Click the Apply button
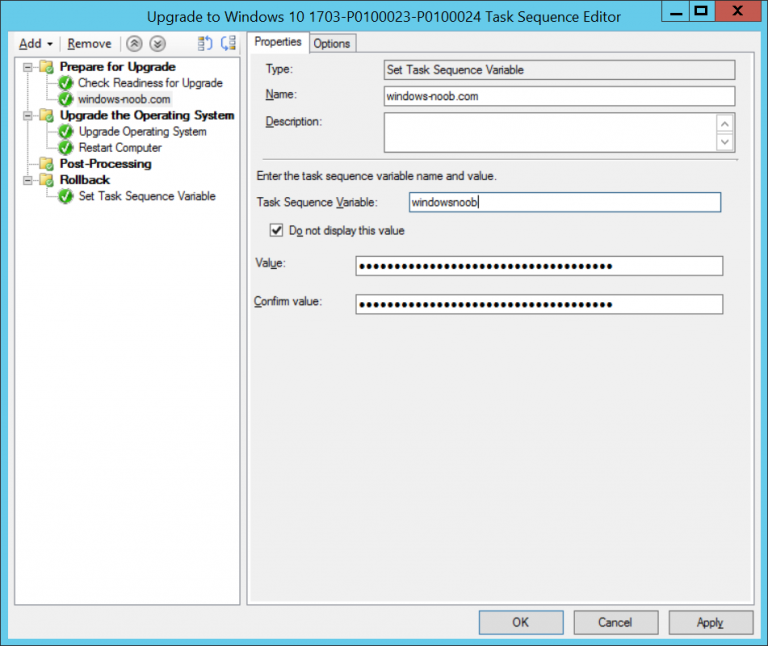Viewport: 768px width, 646px height. pos(710,622)
